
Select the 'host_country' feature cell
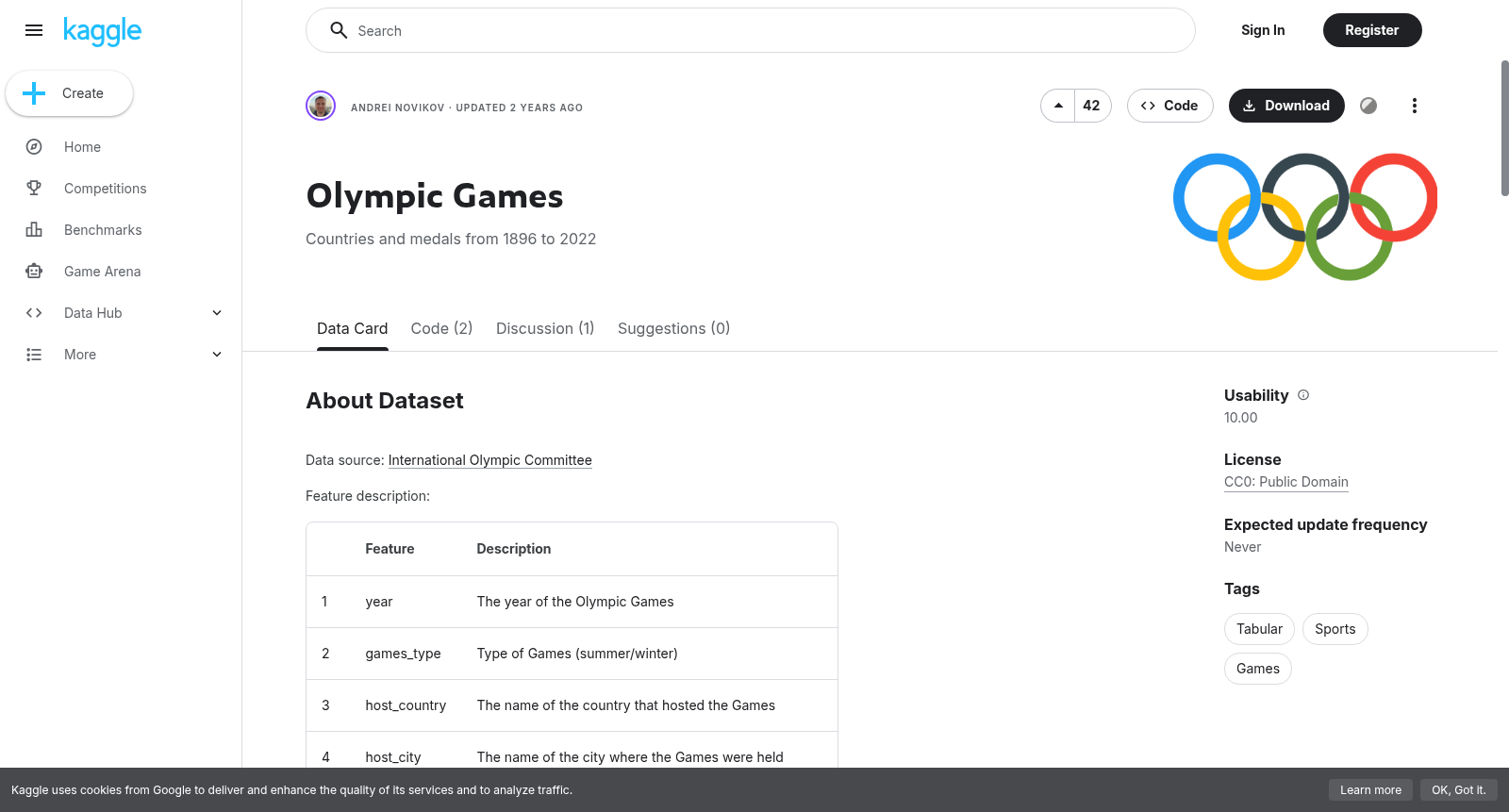[x=406, y=705]
